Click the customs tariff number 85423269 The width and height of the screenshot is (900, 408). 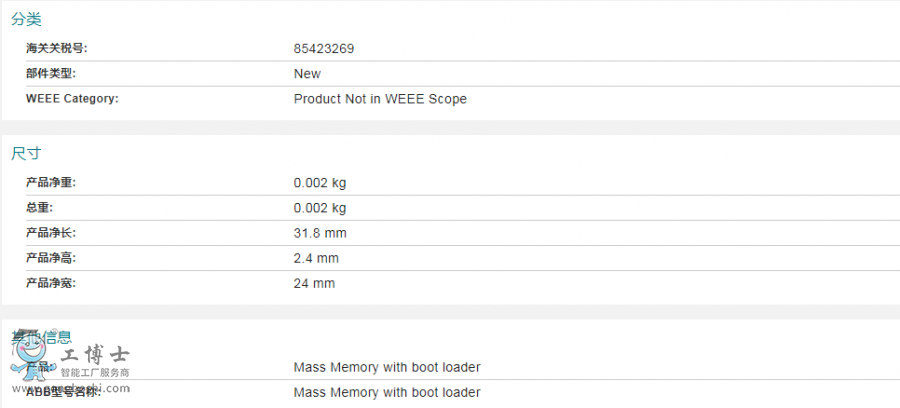pos(324,49)
